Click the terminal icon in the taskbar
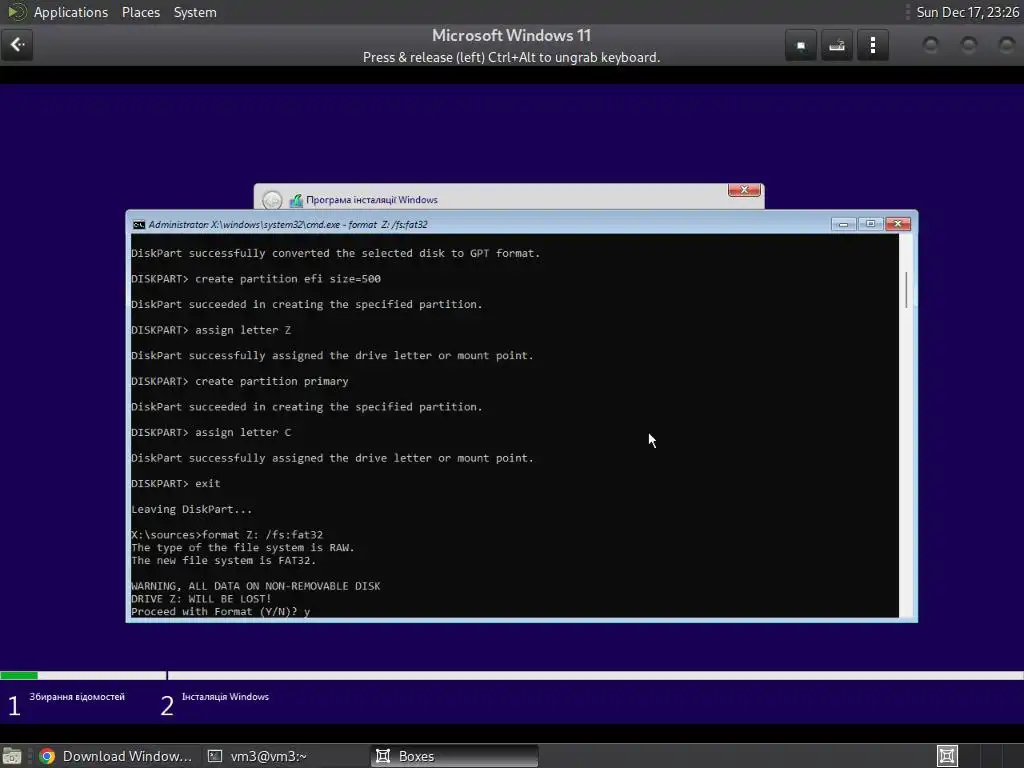 215,756
